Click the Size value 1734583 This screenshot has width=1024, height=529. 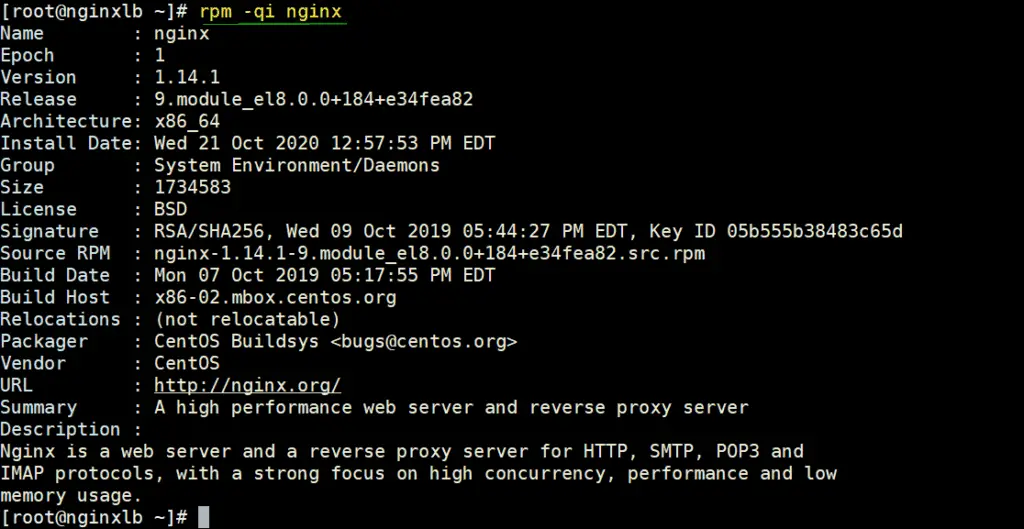tap(192, 187)
